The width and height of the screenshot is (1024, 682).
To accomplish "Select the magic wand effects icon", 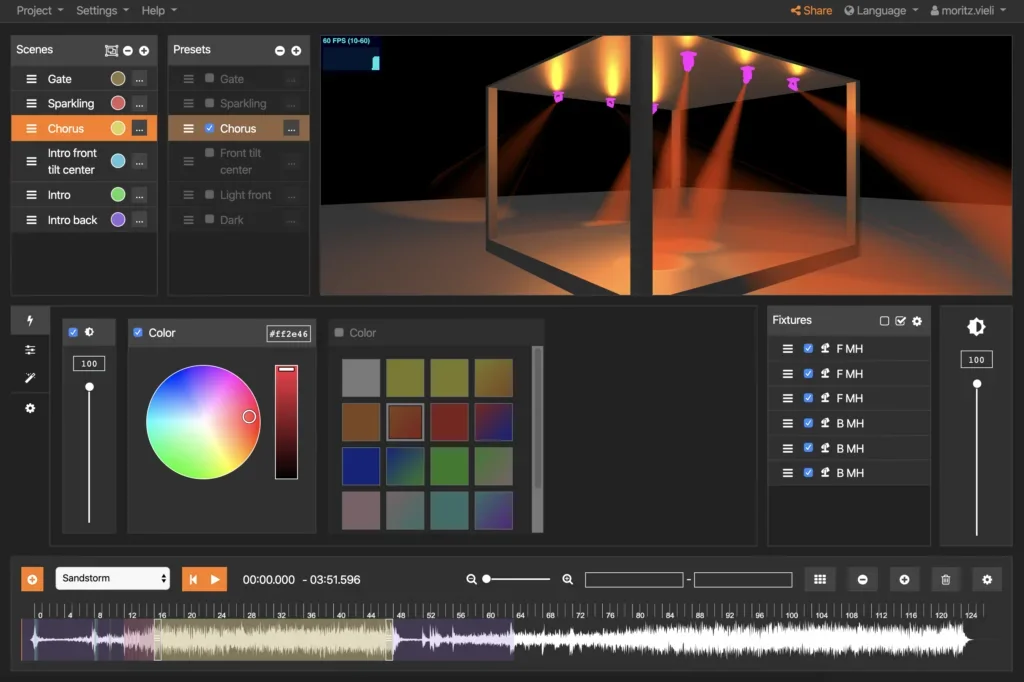I will pyautogui.click(x=30, y=378).
